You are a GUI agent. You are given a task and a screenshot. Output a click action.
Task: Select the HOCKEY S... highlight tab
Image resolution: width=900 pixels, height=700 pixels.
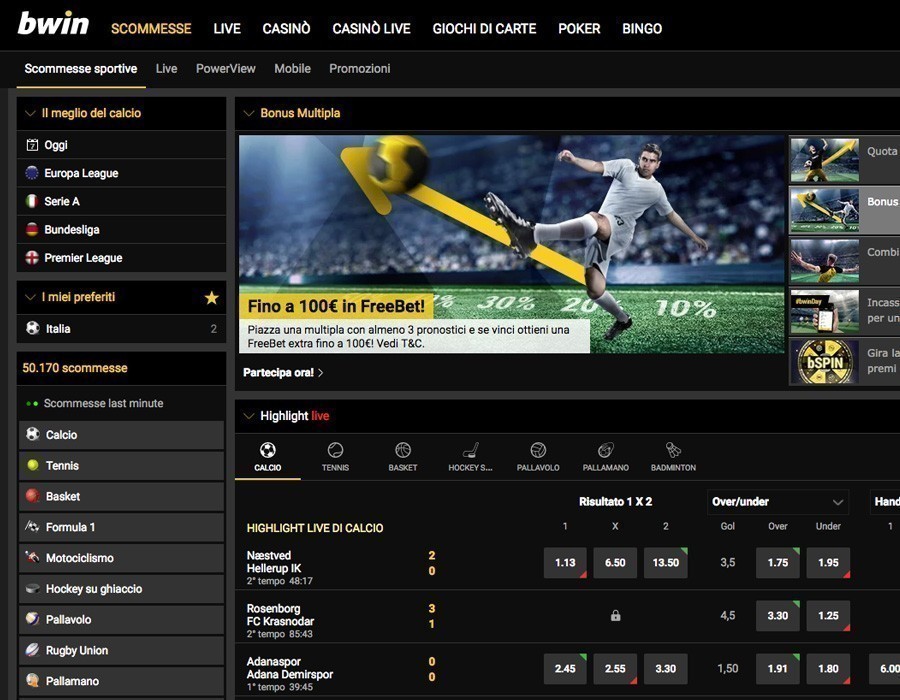pyautogui.click(x=470, y=457)
